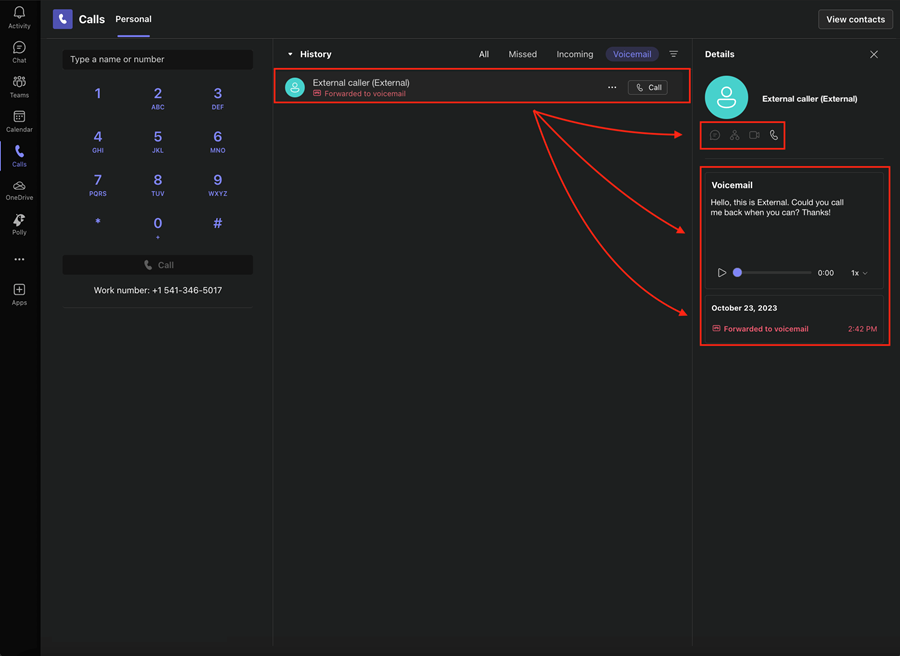Click the View contacts button

point(855,20)
